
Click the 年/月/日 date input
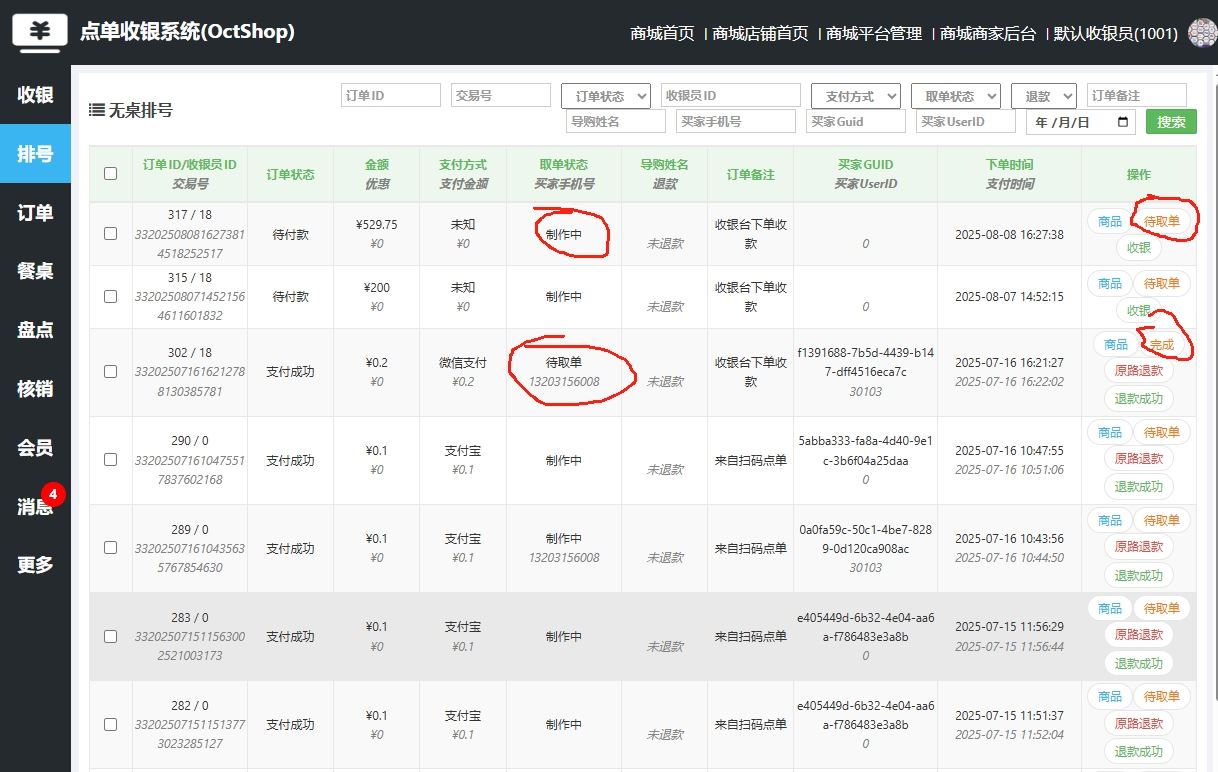click(1081, 122)
